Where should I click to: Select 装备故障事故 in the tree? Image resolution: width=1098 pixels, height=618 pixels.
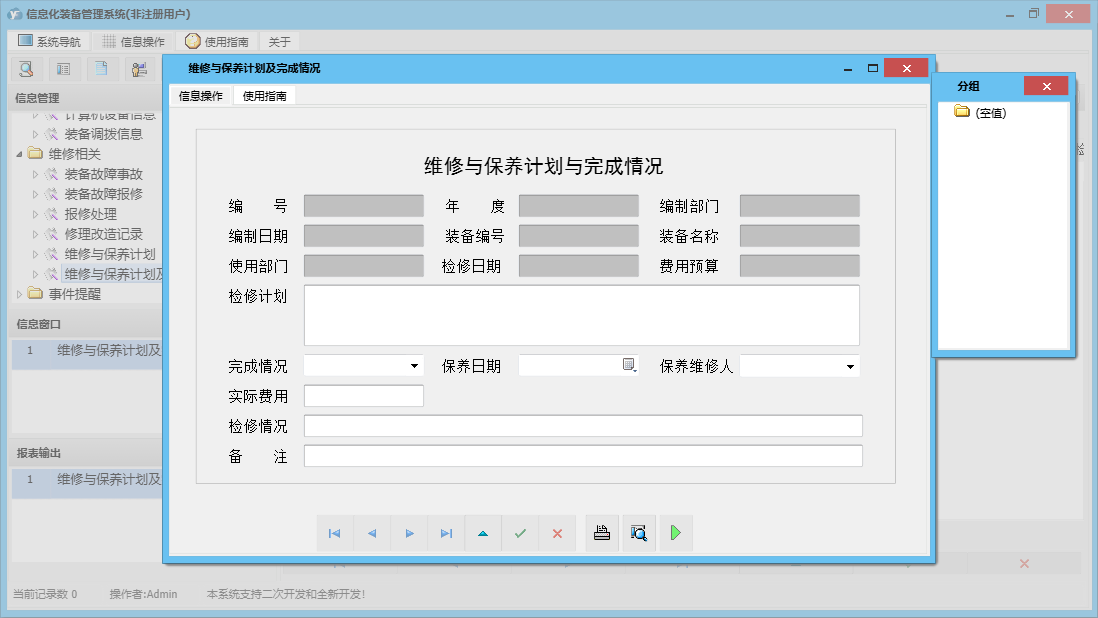click(103, 174)
